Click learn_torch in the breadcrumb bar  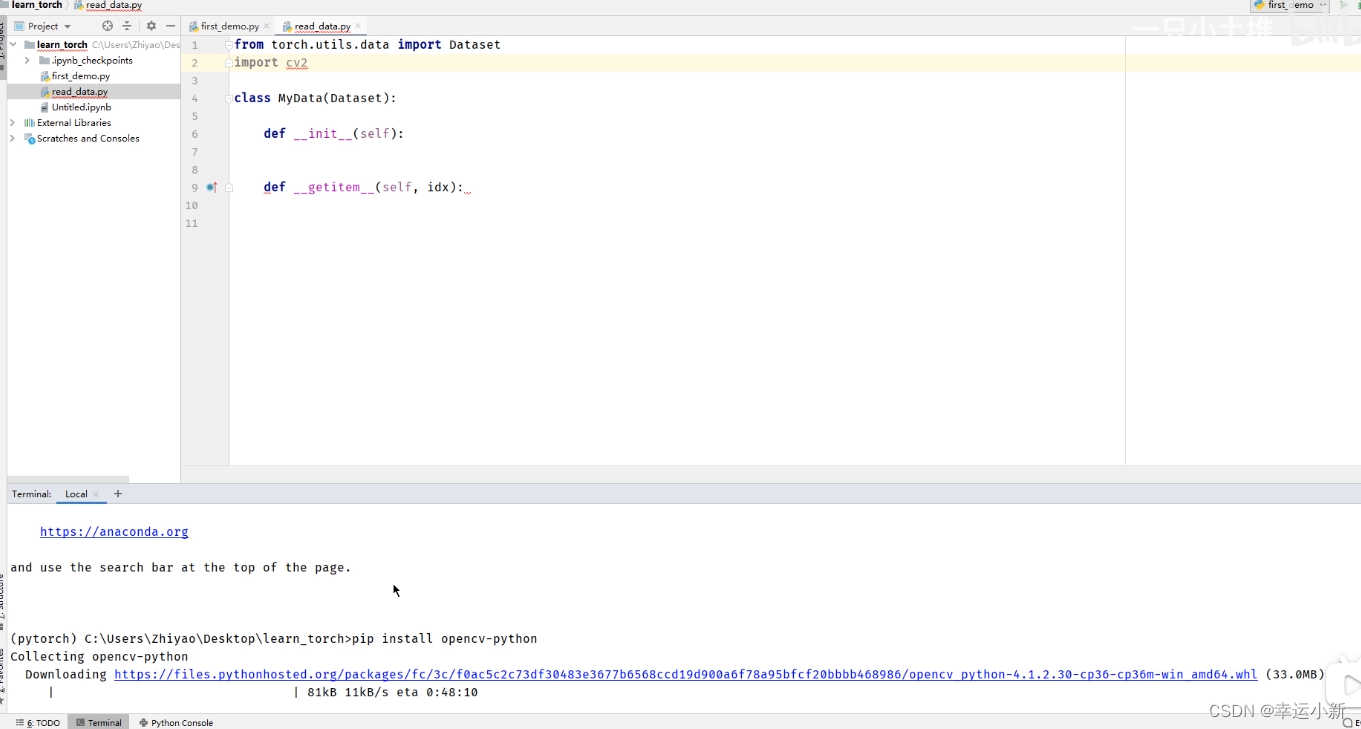[x=37, y=5]
